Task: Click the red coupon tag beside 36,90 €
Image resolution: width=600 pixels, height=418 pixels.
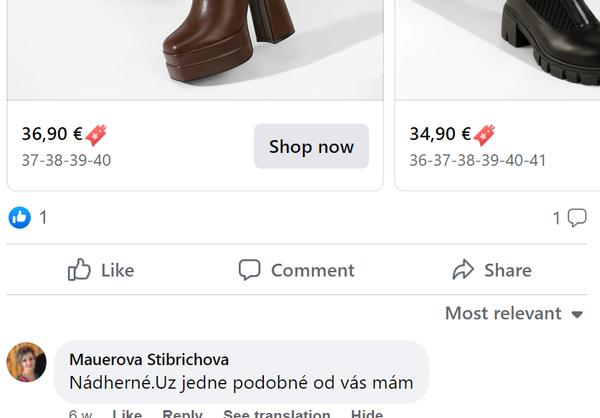Action: pos(96,135)
